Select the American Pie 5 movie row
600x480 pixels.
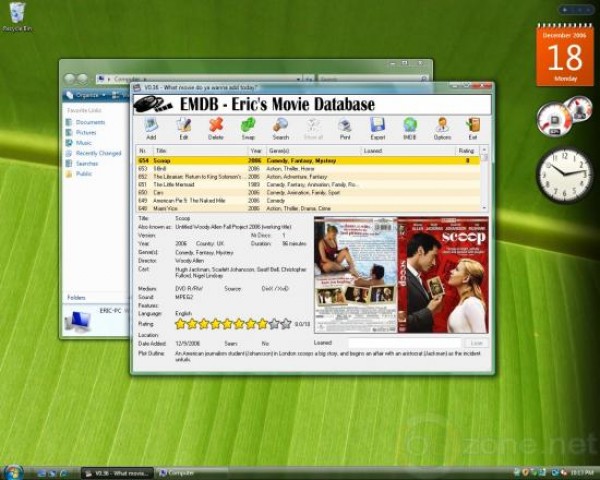(x=308, y=201)
